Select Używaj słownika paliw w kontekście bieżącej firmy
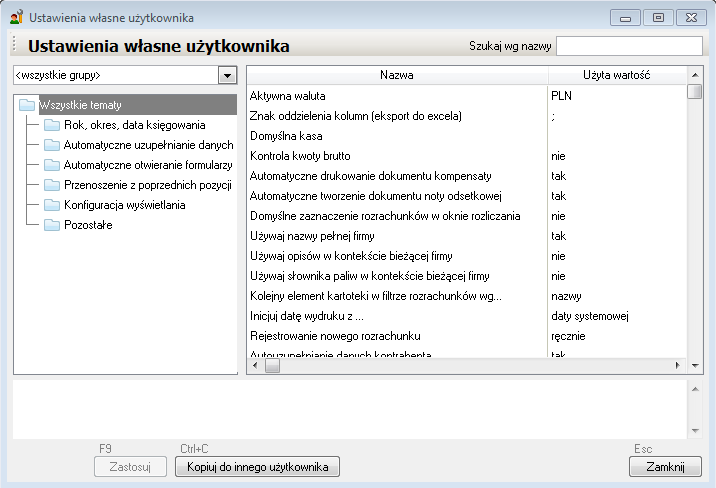716x488 pixels. pyautogui.click(x=466, y=276)
